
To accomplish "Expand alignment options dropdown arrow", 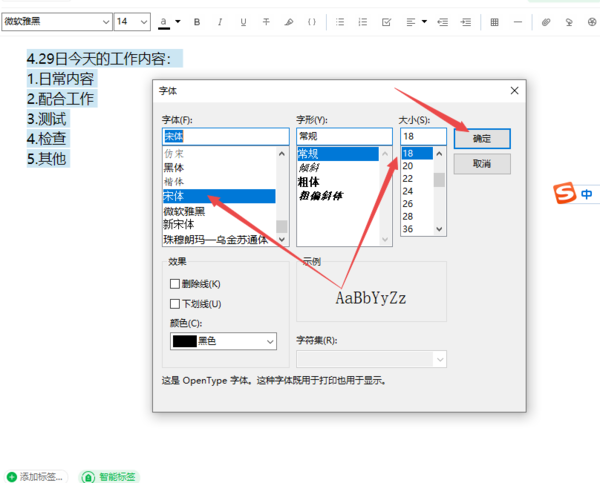I will coord(424,21).
